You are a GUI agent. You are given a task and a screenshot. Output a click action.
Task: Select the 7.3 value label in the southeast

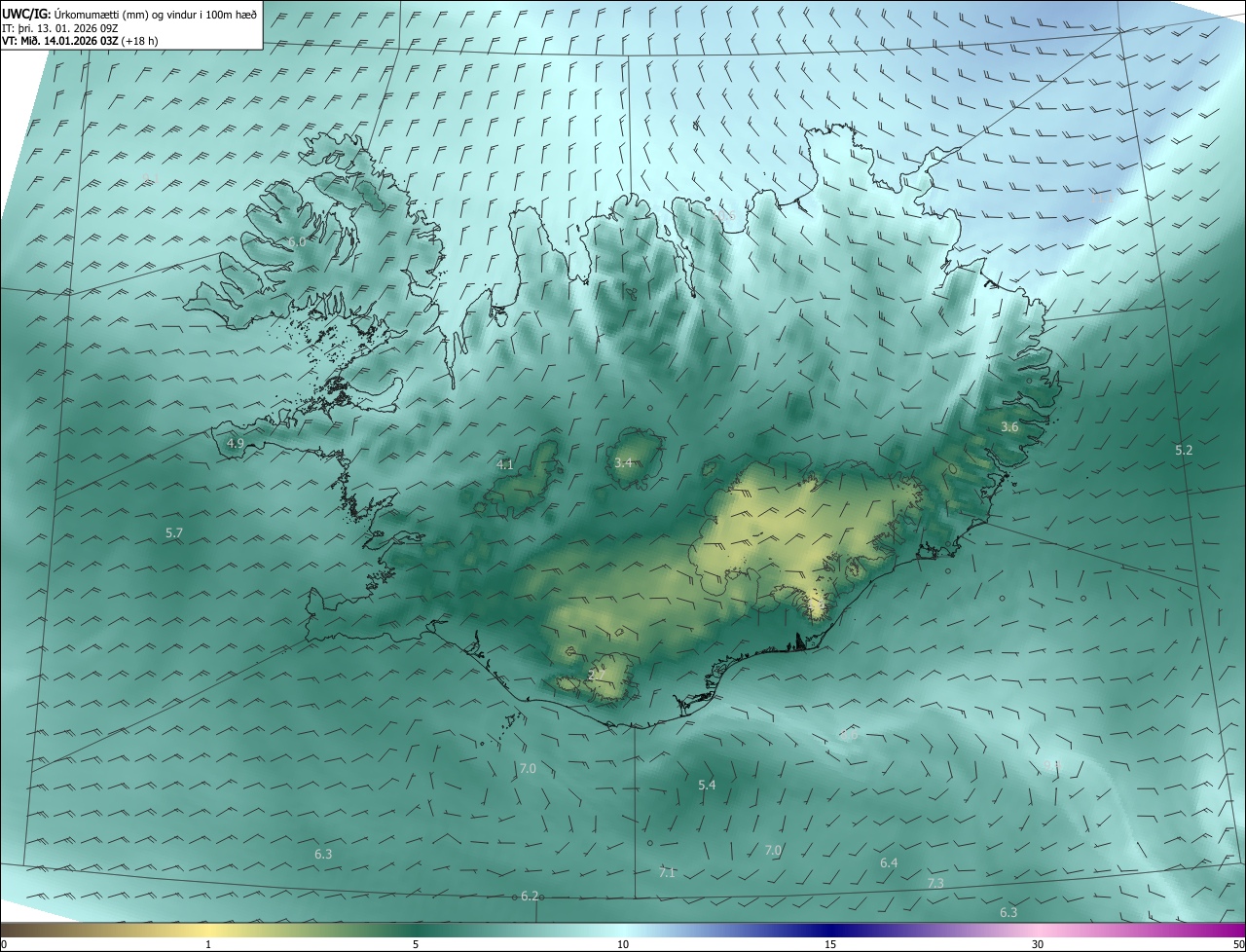point(935,883)
